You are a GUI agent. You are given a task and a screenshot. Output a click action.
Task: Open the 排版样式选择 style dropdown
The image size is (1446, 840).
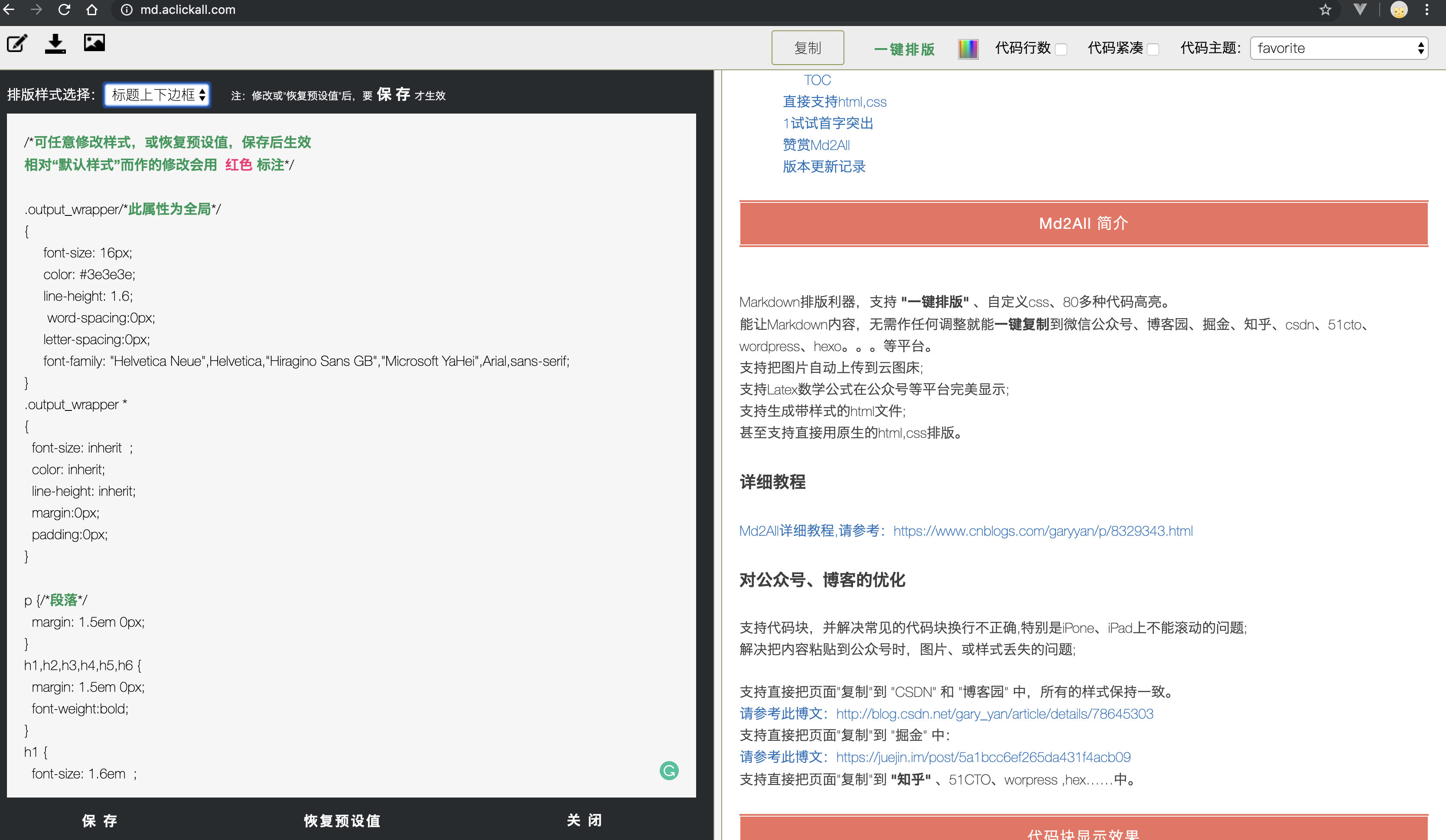pos(157,94)
